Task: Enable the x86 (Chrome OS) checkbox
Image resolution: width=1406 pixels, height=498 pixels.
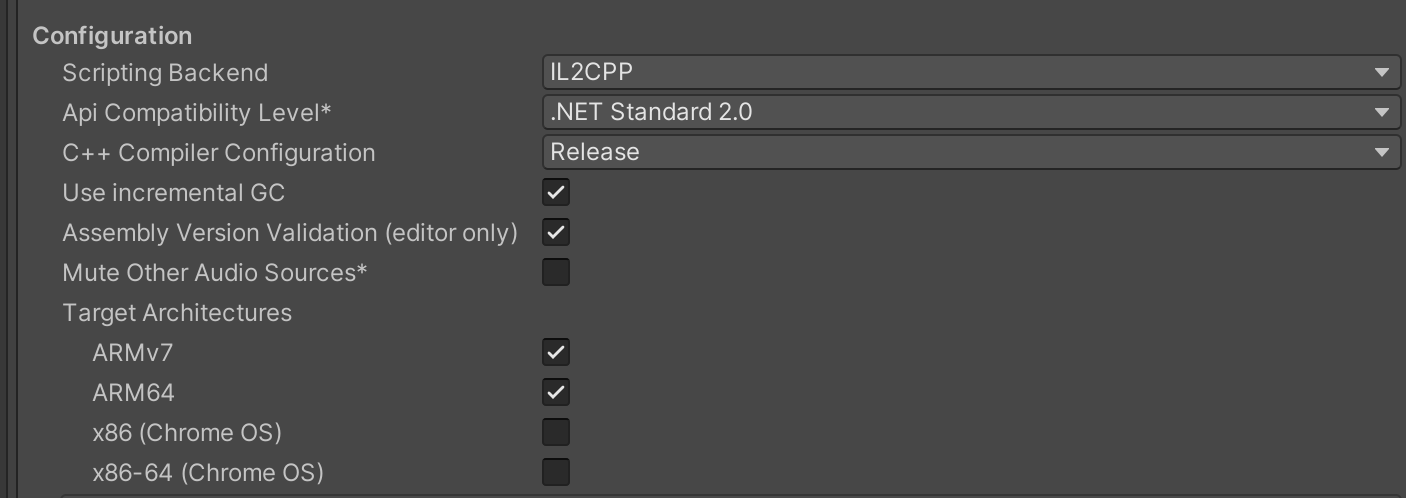Action: click(556, 432)
